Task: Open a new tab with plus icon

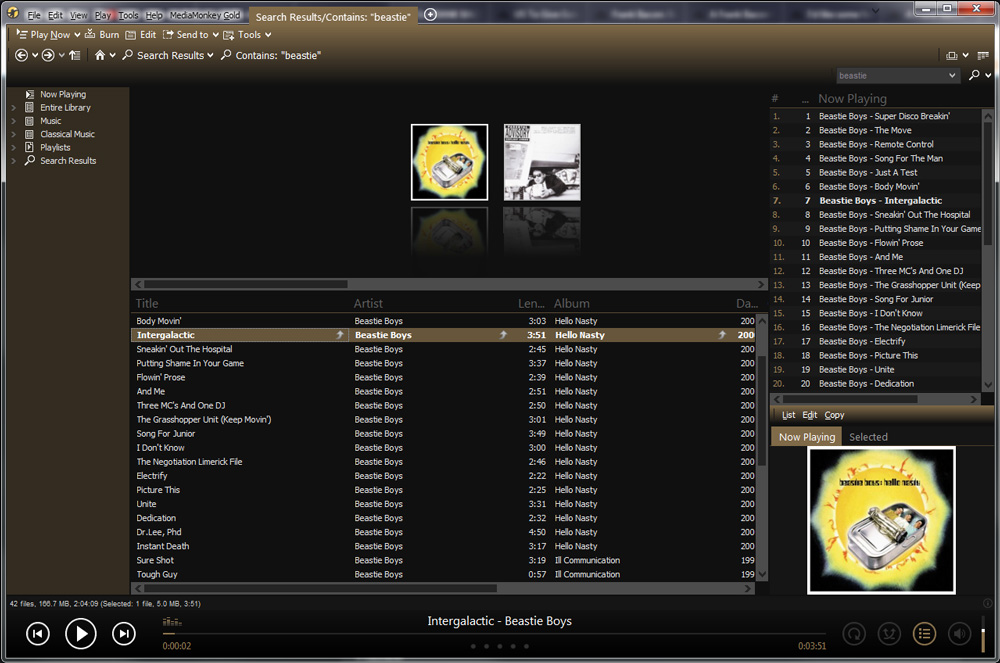Action: (430, 15)
